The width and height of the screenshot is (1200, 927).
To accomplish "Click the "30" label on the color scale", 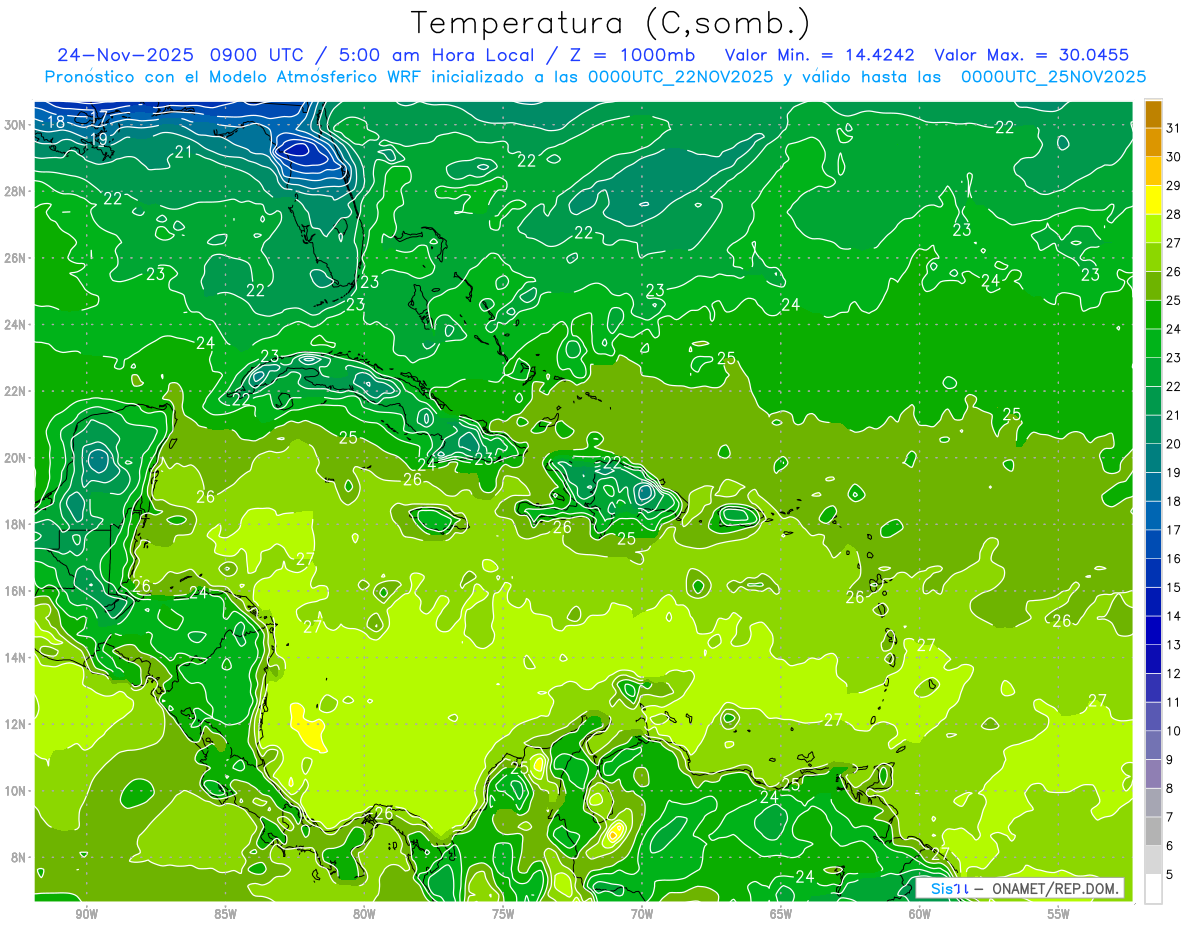I will click(x=1173, y=157).
